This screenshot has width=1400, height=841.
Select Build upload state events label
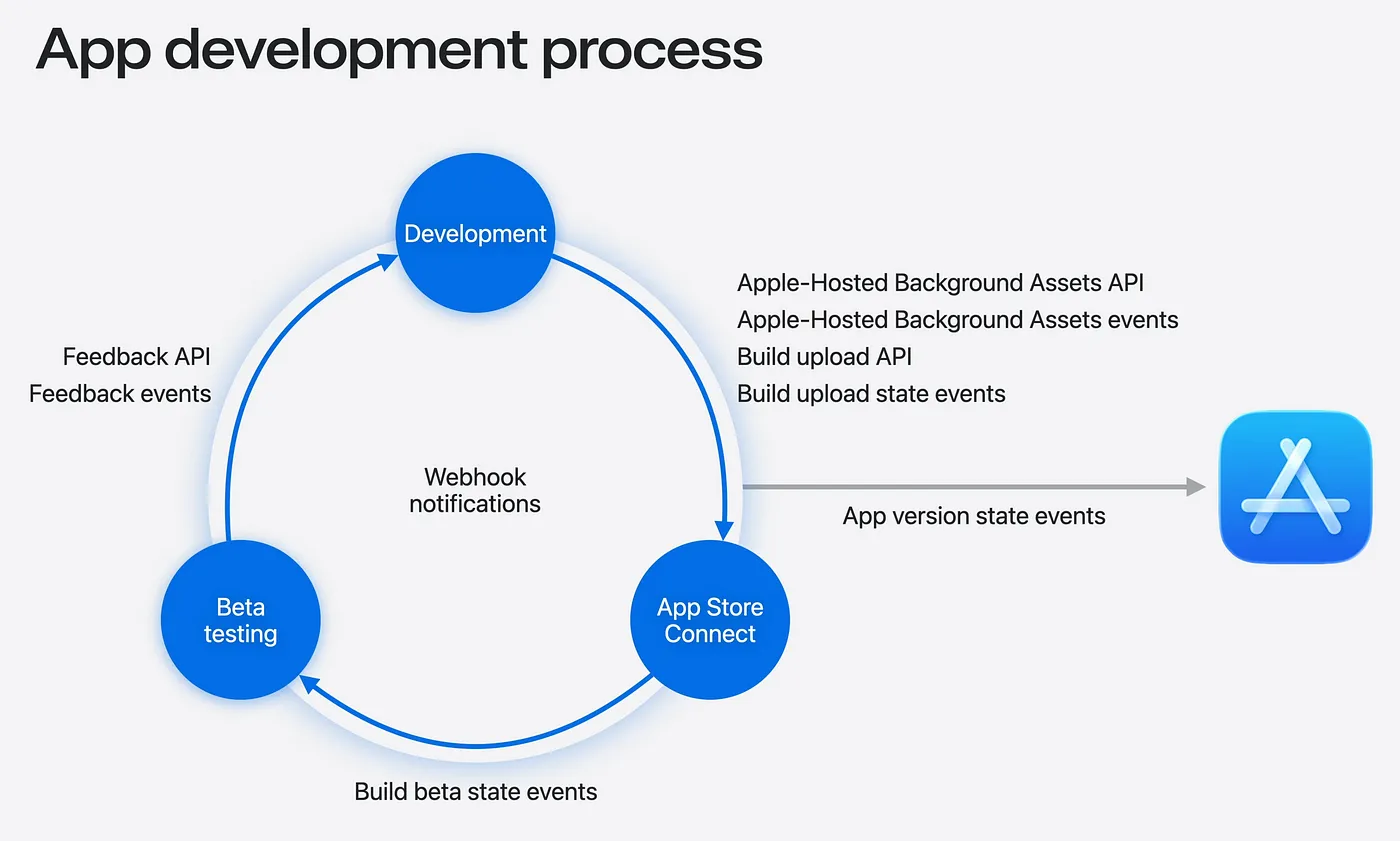click(x=871, y=394)
